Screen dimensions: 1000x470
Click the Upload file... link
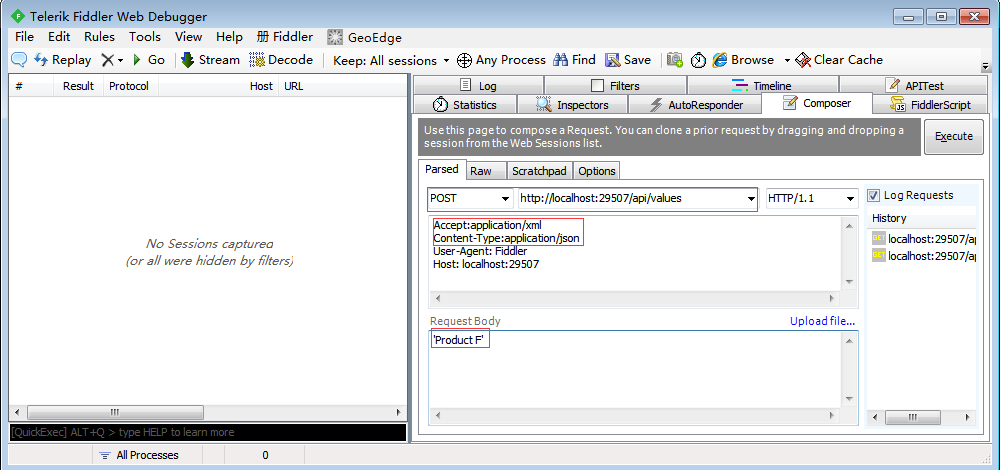coord(822,321)
